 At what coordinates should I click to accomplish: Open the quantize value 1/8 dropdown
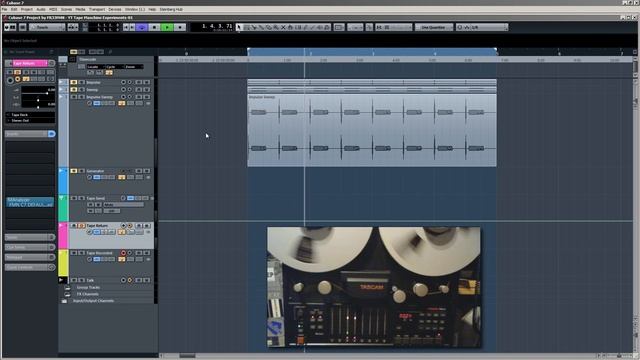point(482,27)
